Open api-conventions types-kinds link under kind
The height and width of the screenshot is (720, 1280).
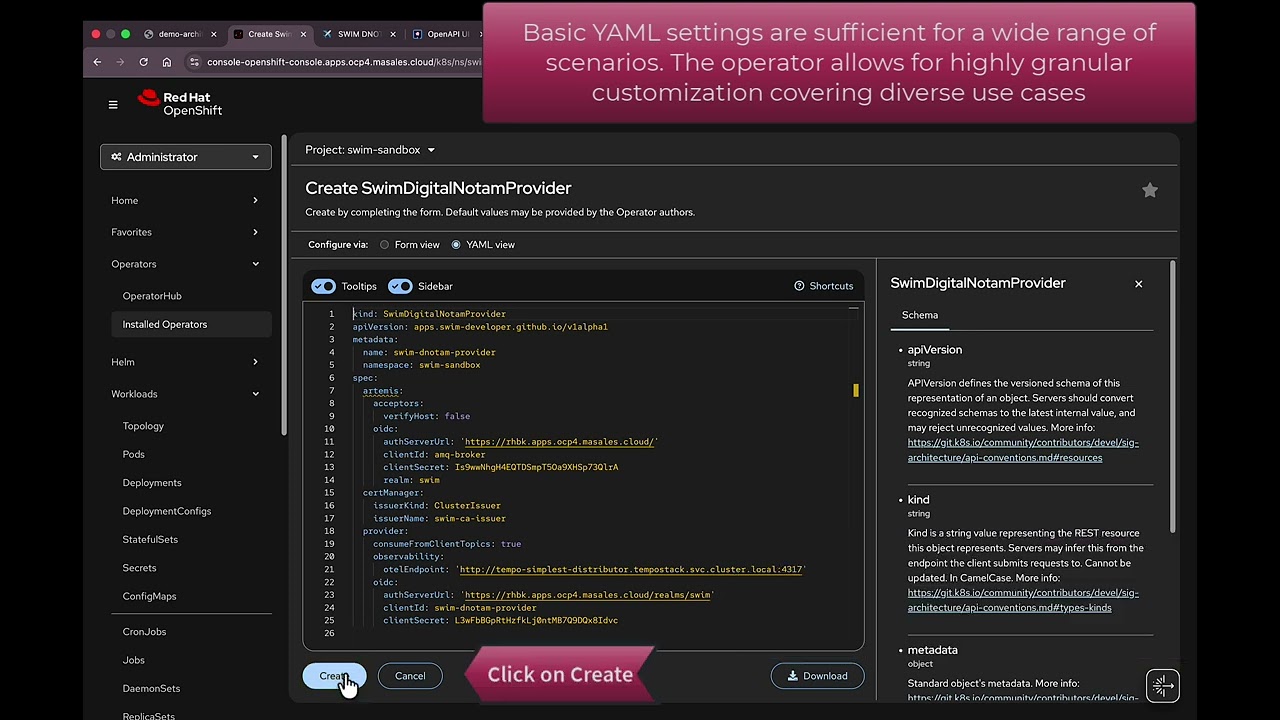[1023, 600]
